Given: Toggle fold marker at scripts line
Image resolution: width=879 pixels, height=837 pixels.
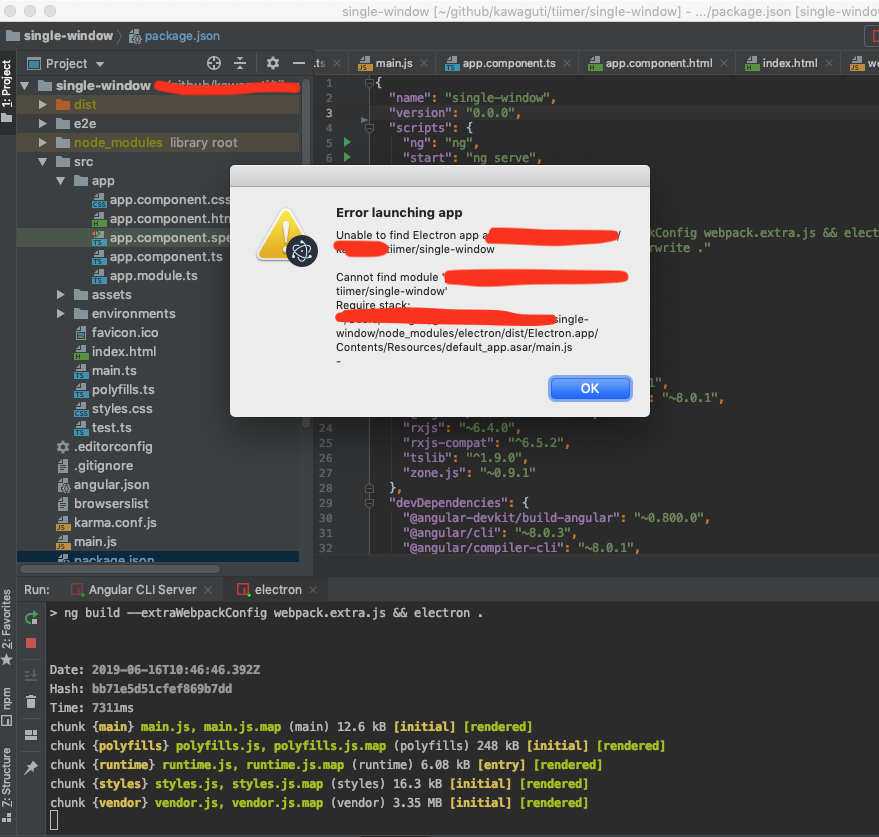Looking at the screenshot, I should point(369,128).
